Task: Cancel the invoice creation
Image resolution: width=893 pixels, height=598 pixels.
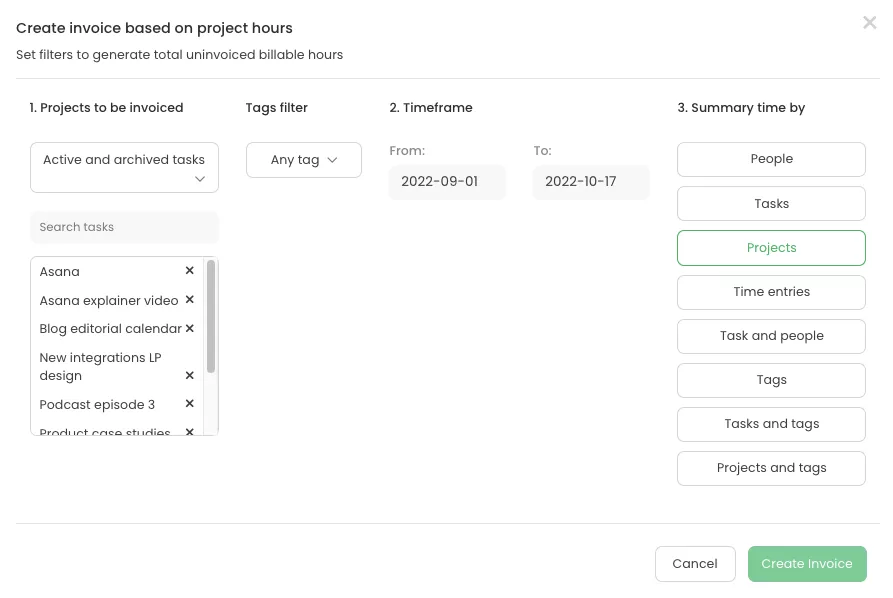Action: [x=694, y=564]
